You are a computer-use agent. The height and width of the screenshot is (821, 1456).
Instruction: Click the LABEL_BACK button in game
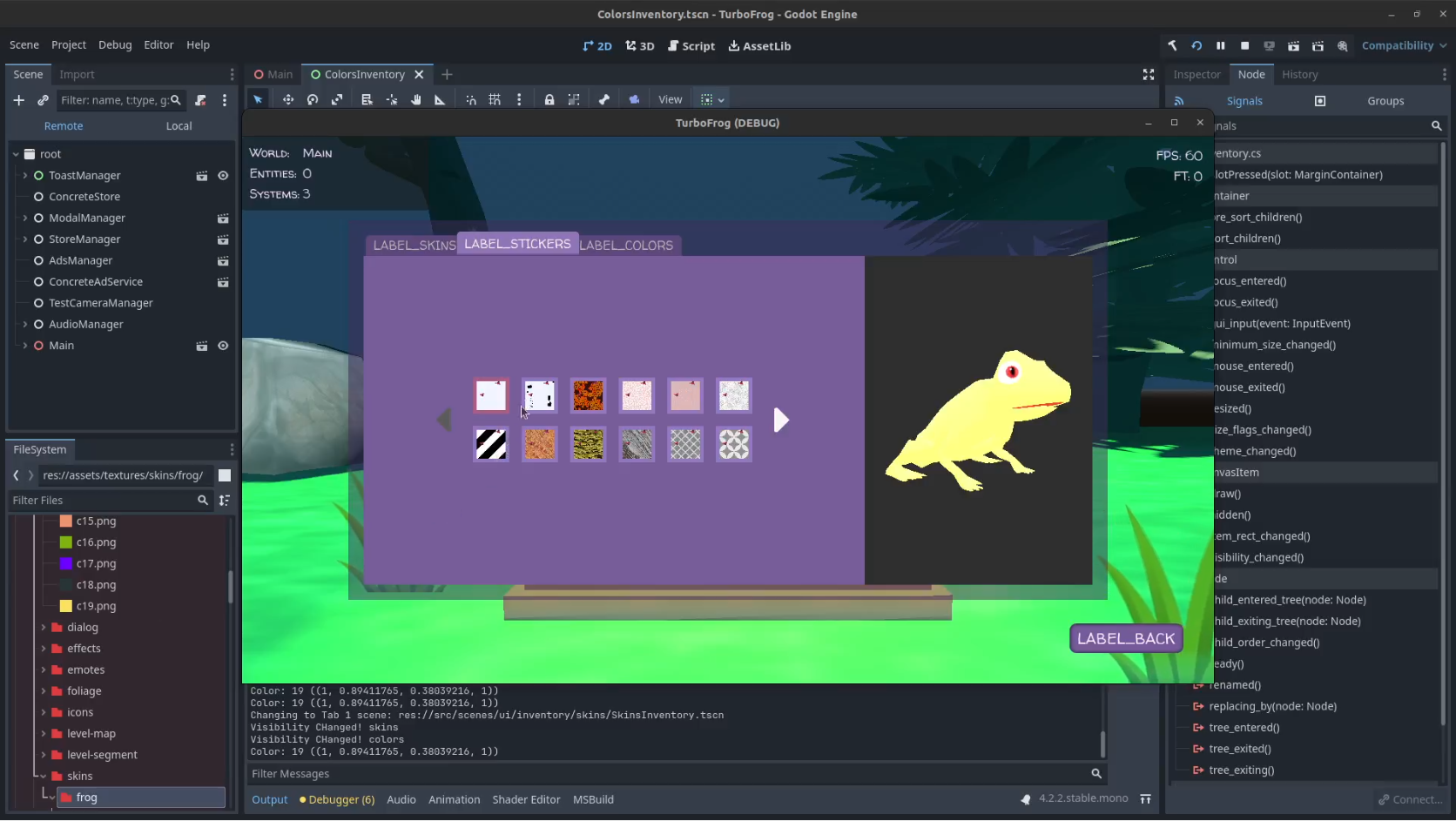(1126, 639)
